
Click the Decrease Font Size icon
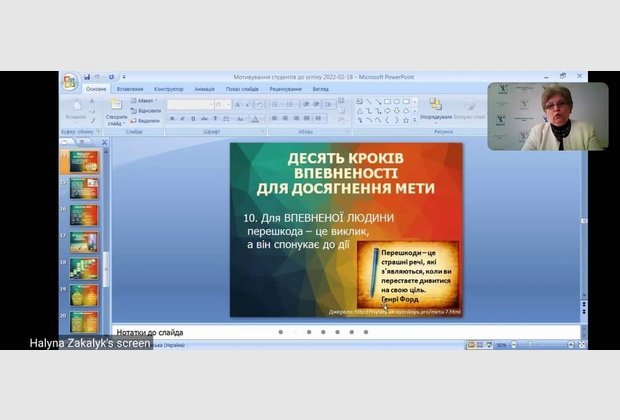click(x=248, y=104)
